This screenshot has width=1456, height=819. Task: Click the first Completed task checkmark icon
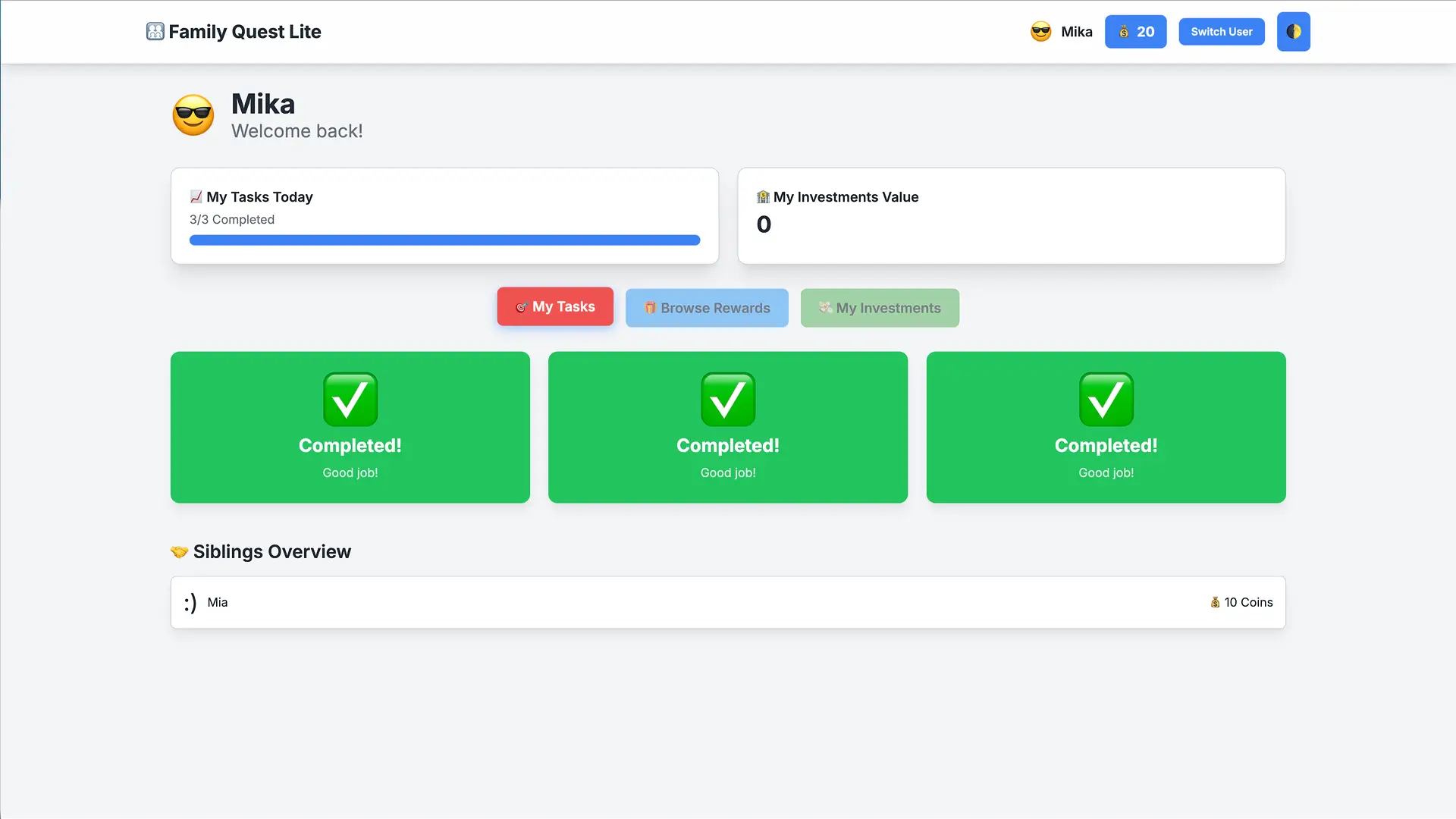click(350, 400)
